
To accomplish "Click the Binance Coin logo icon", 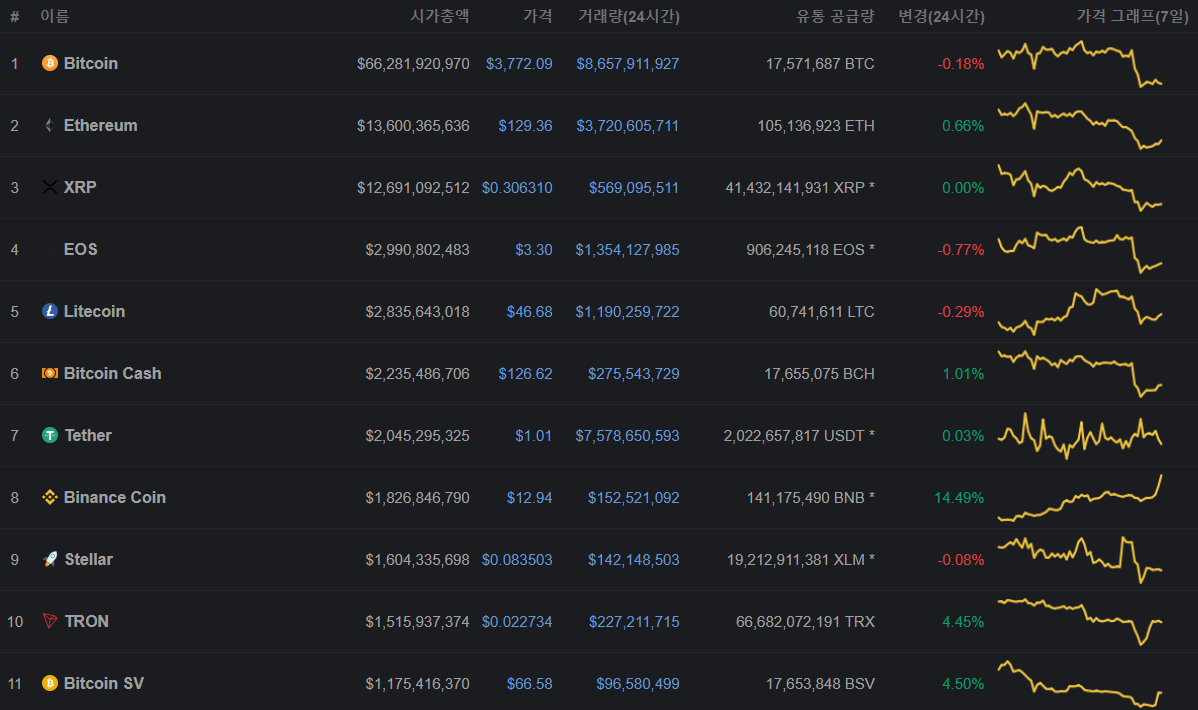I will click(x=50, y=498).
